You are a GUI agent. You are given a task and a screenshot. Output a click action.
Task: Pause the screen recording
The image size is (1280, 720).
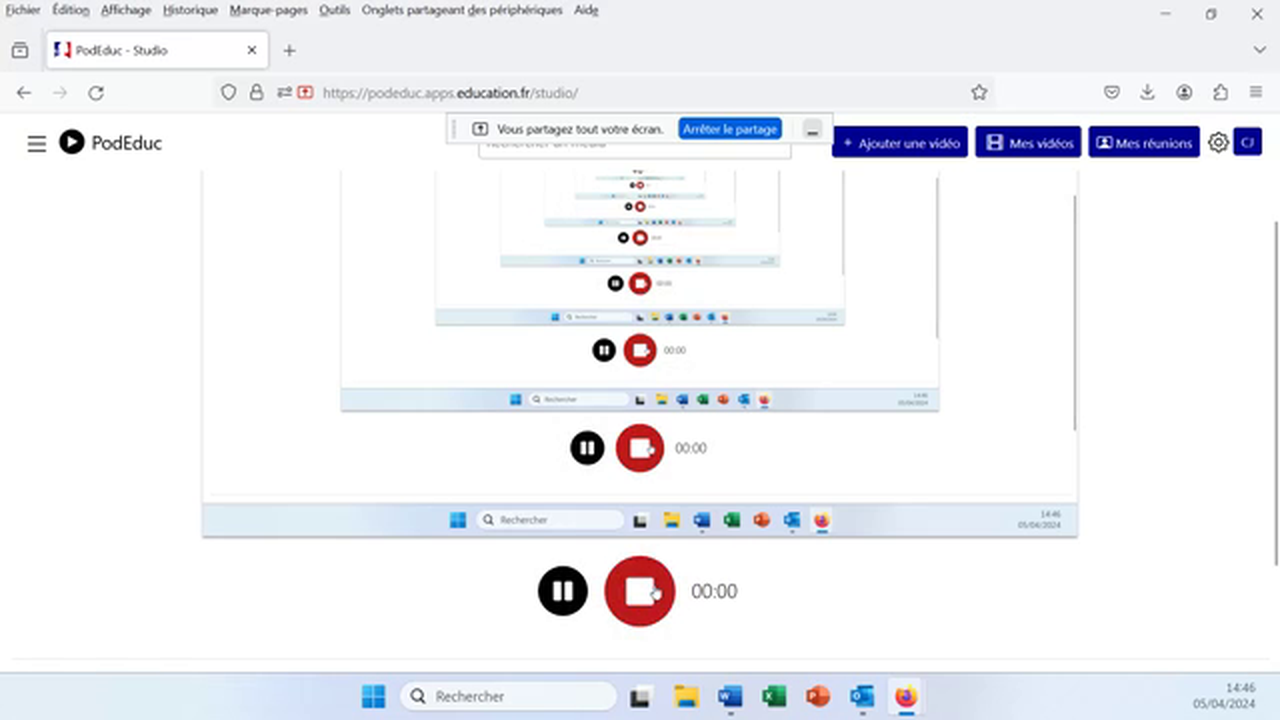point(563,591)
